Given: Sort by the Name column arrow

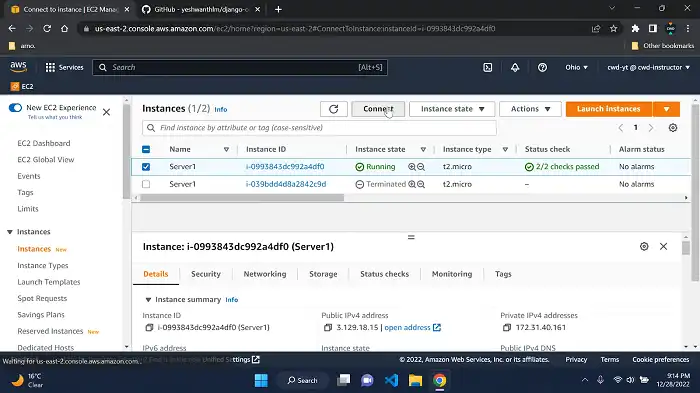Looking at the screenshot, I should click(226, 149).
